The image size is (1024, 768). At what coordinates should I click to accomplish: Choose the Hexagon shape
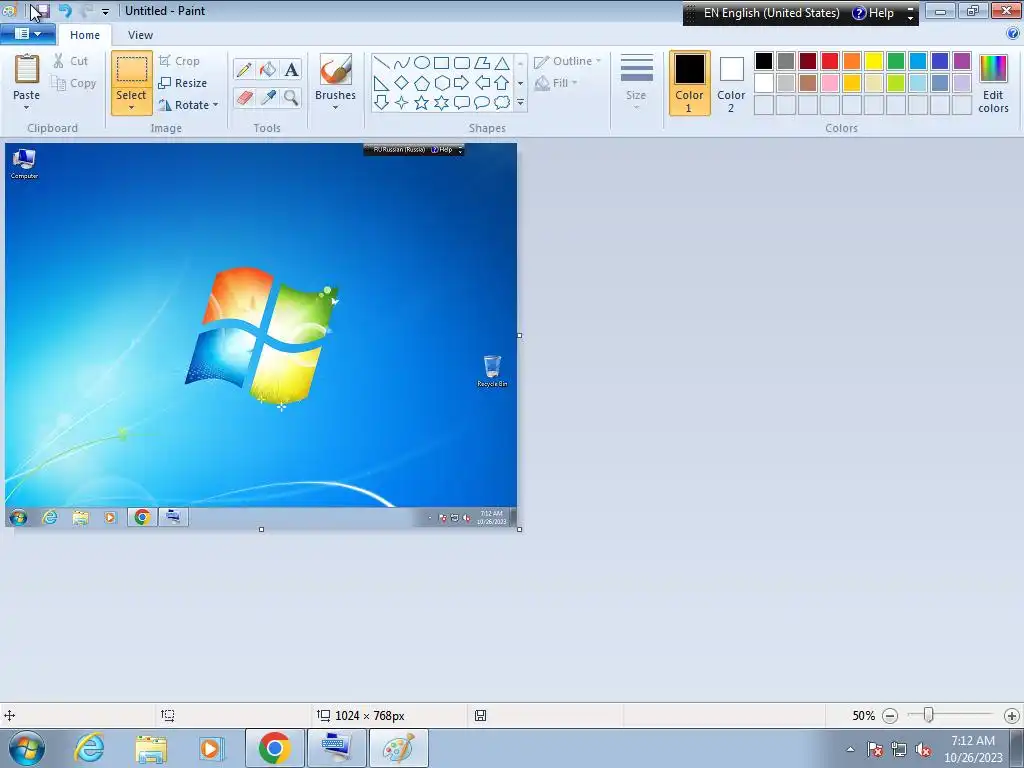click(x=441, y=83)
